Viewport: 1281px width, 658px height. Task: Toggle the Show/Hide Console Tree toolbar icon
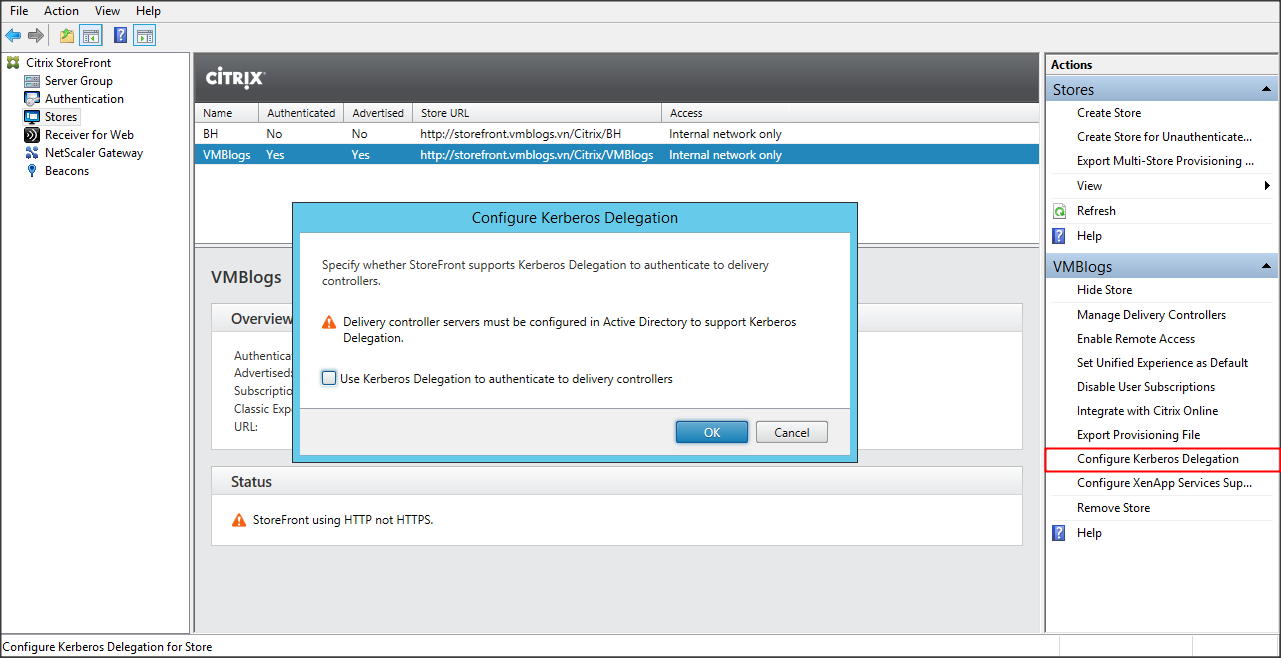(91, 36)
